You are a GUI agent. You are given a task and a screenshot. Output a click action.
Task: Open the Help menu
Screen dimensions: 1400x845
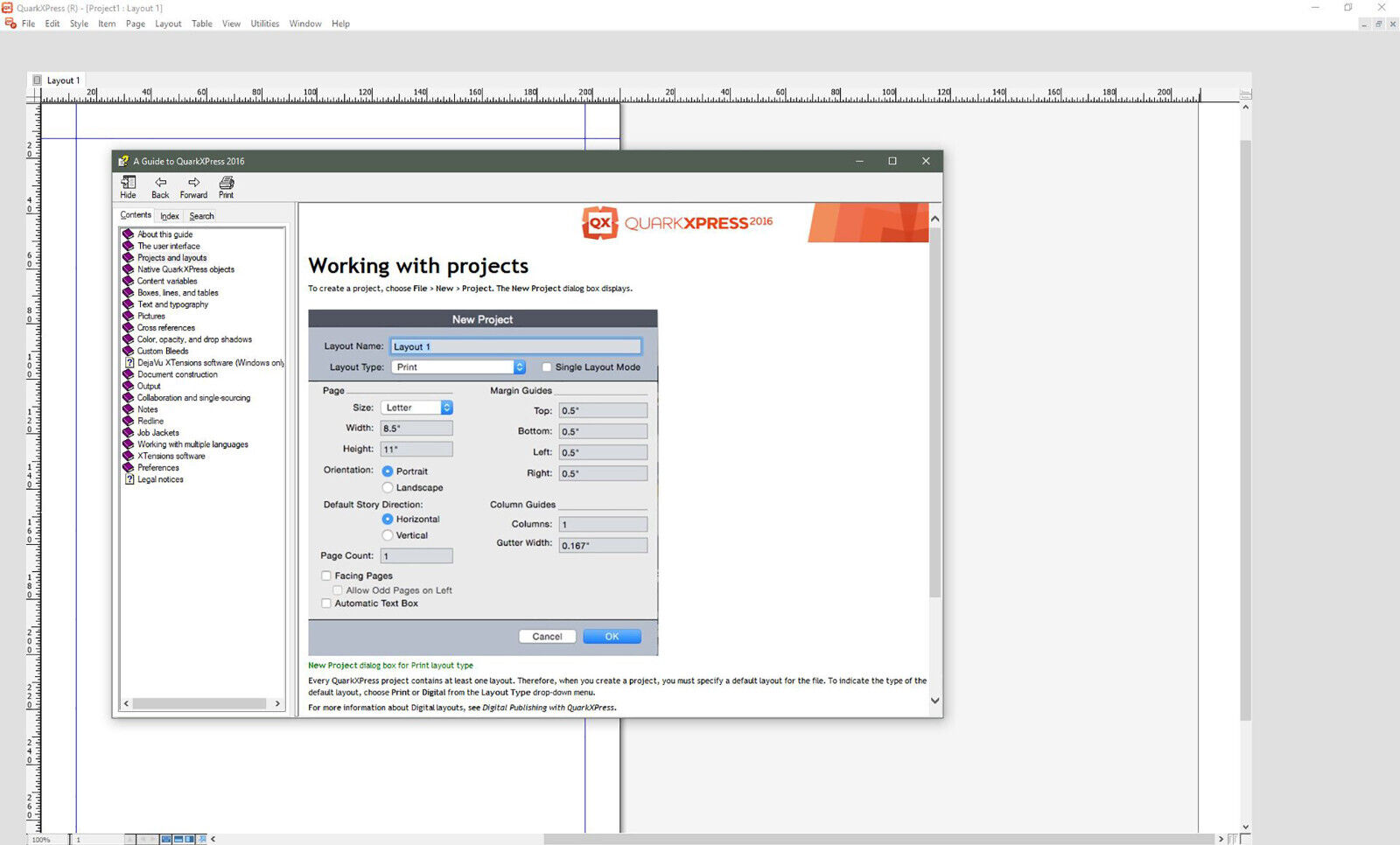340,24
